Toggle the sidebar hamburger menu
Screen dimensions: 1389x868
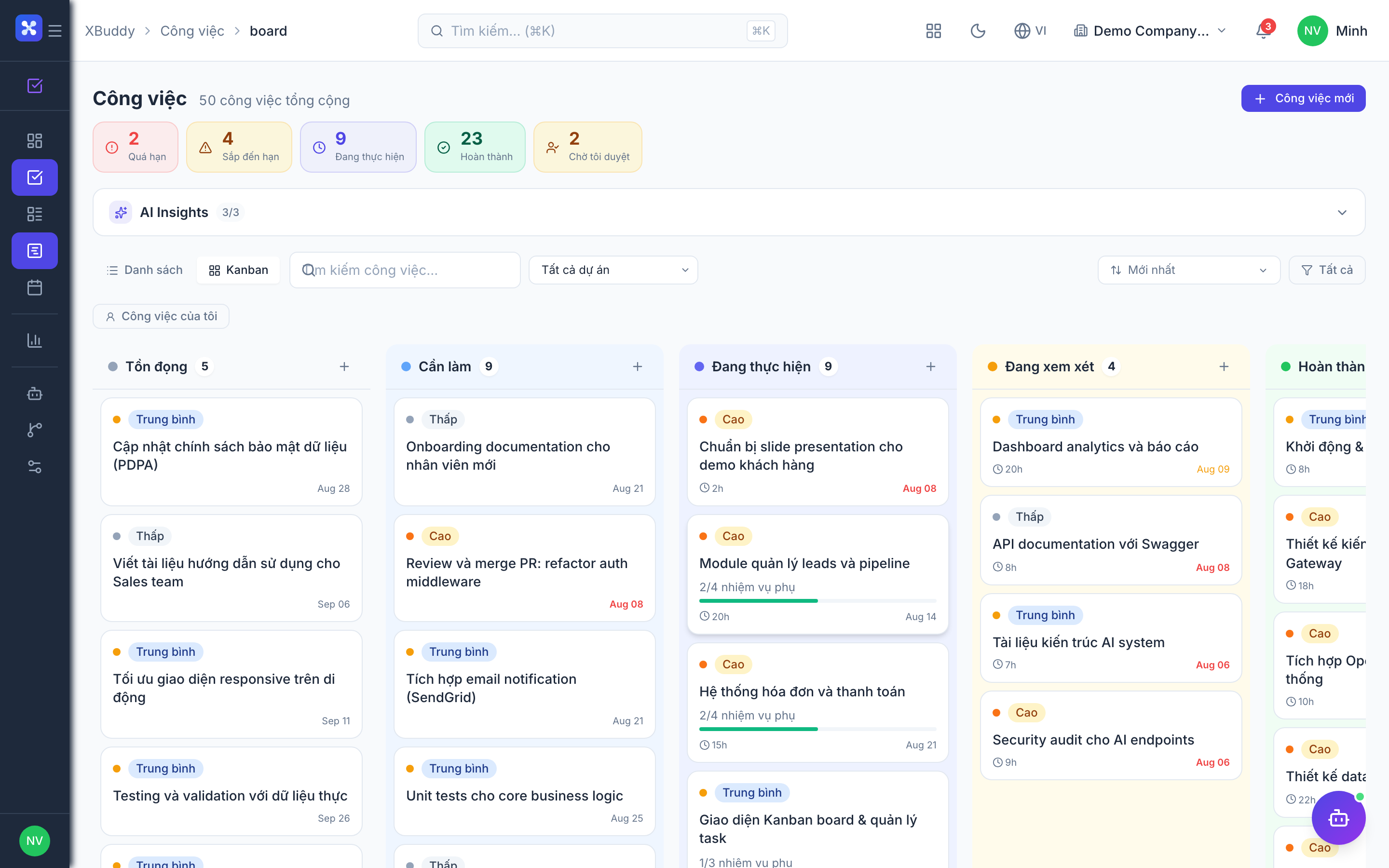coord(55,30)
